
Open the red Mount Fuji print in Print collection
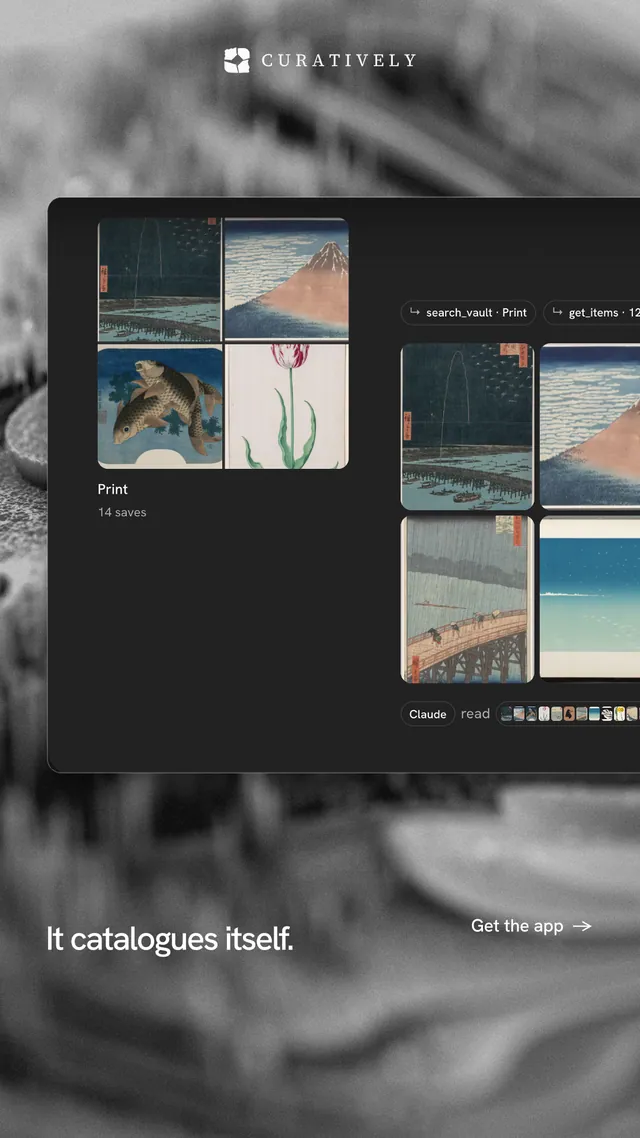287,279
